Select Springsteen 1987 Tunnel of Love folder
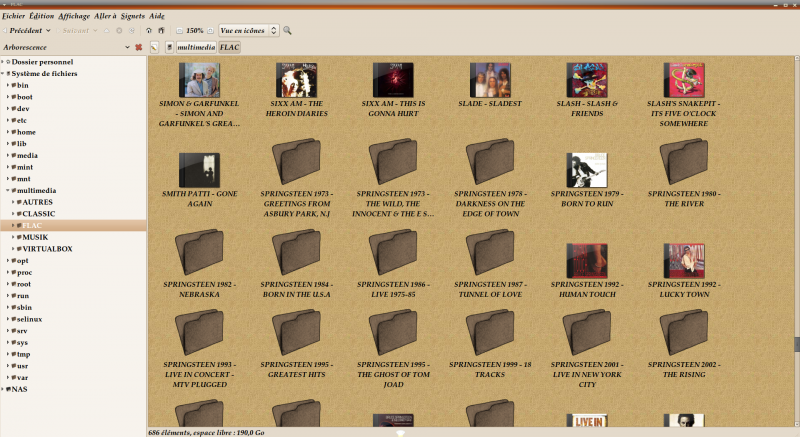Screen dimensions: 800x437 click(490, 252)
